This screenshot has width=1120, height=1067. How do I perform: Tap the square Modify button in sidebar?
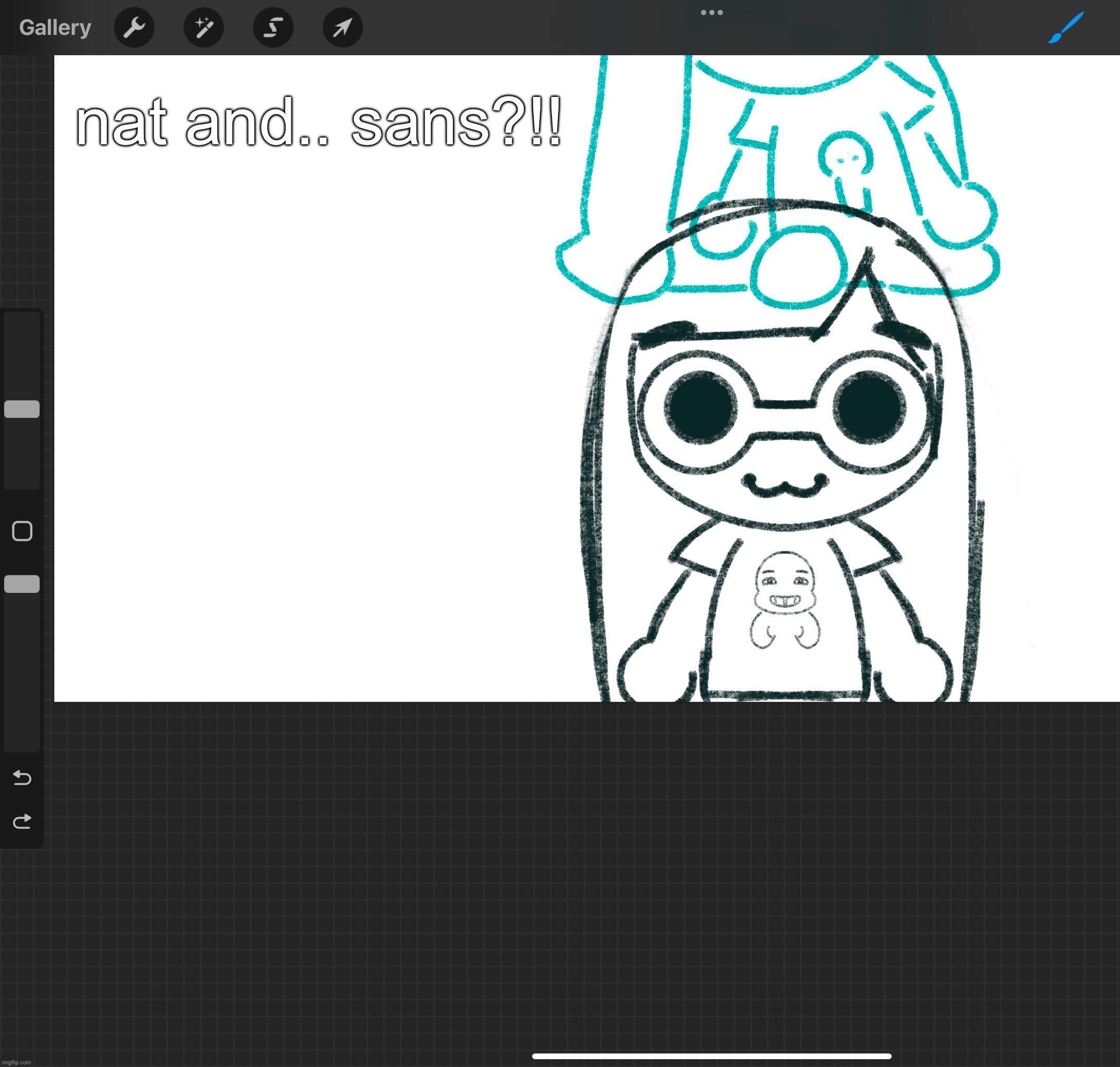click(22, 531)
